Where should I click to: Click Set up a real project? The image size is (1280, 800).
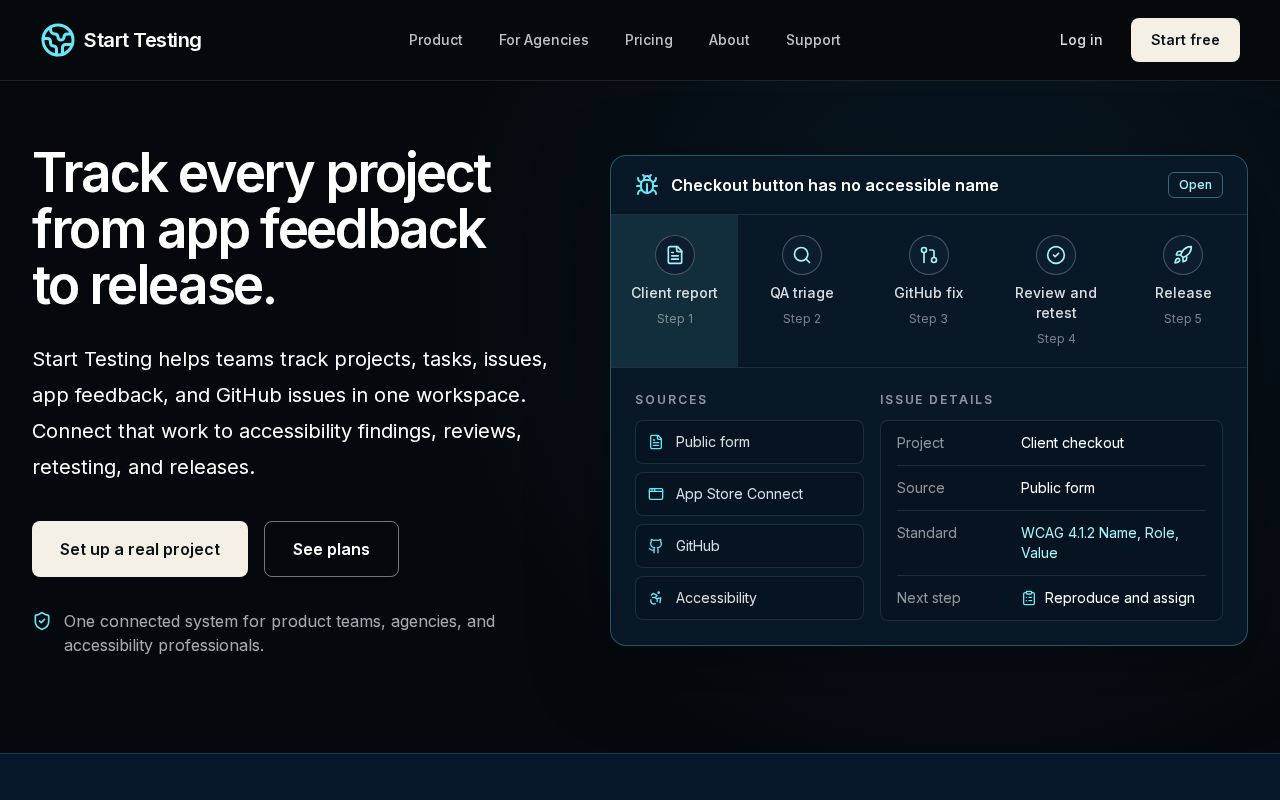[140, 549]
